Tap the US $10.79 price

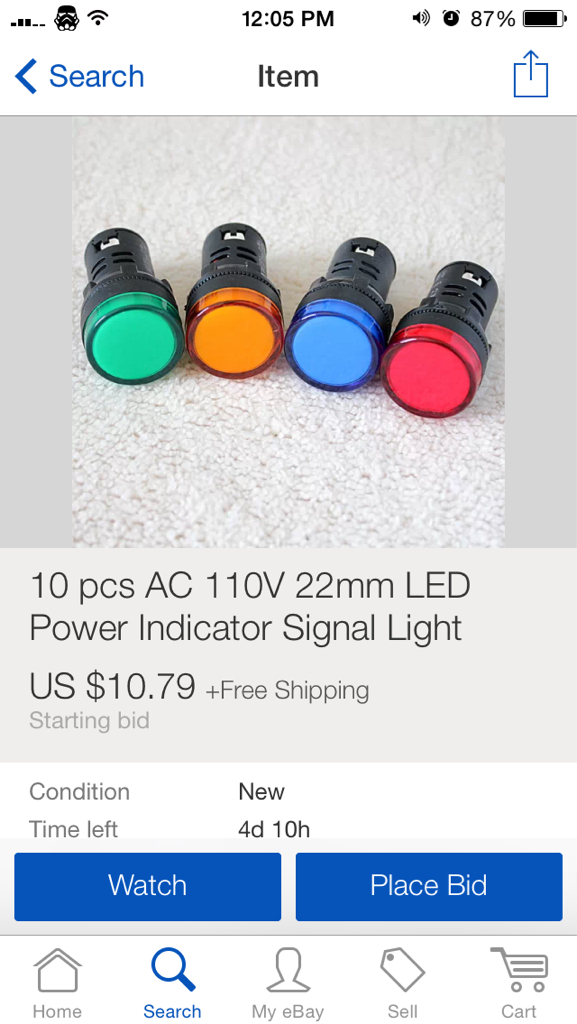[112, 686]
